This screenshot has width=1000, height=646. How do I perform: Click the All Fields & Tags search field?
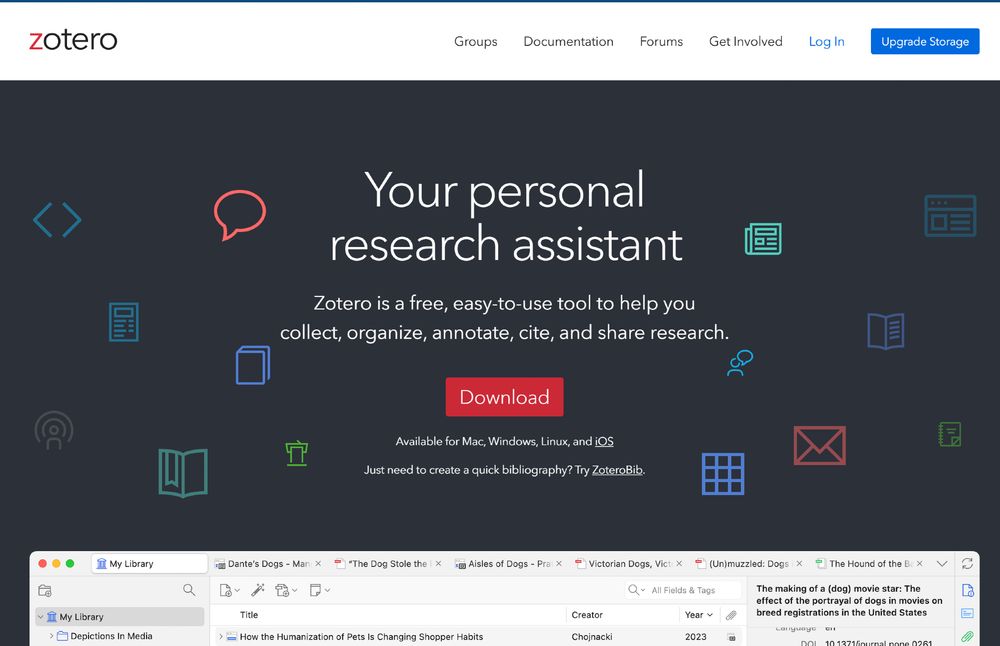(x=684, y=590)
